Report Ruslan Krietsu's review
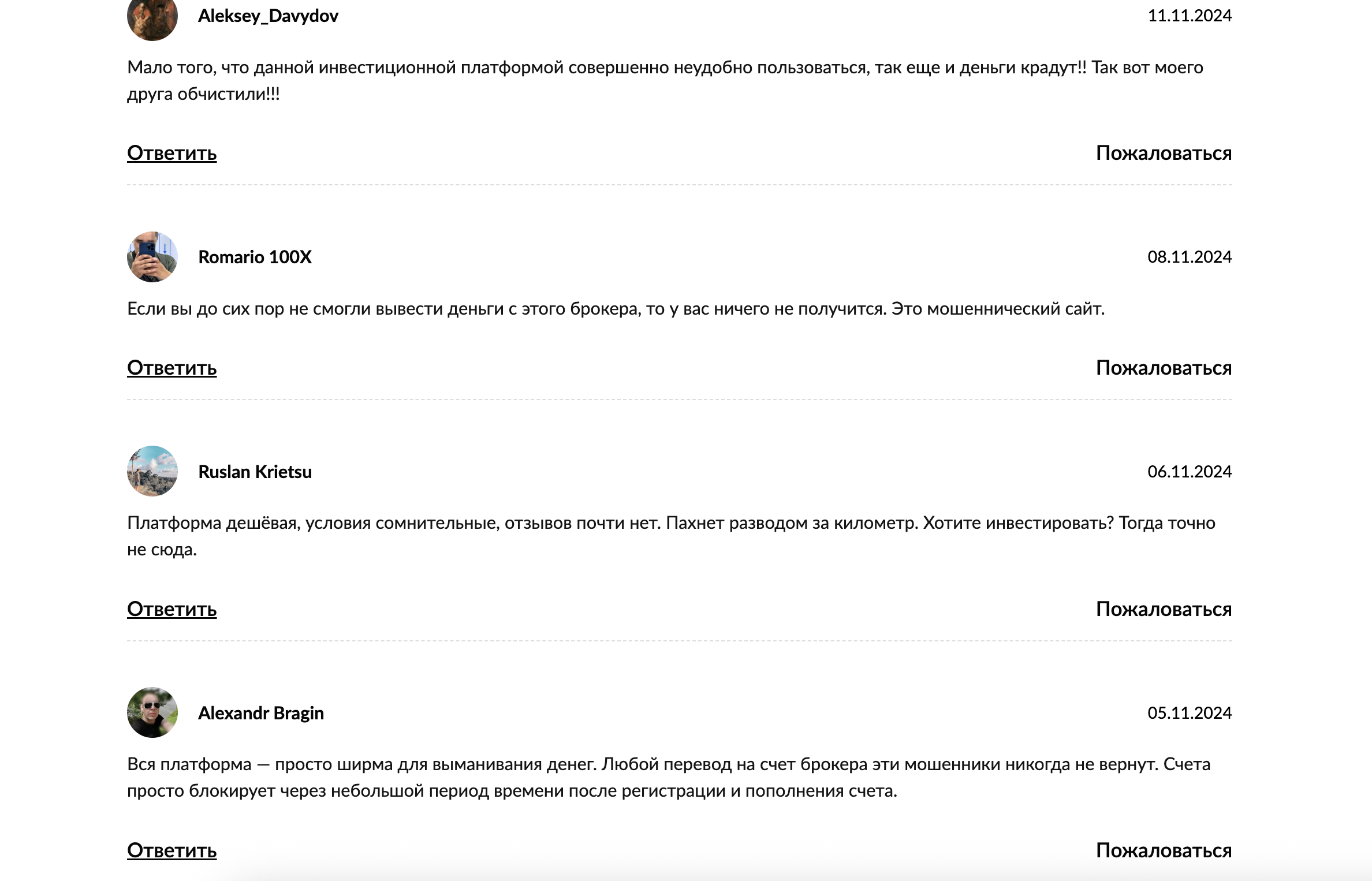This screenshot has height=881, width=1372. [x=1164, y=610]
